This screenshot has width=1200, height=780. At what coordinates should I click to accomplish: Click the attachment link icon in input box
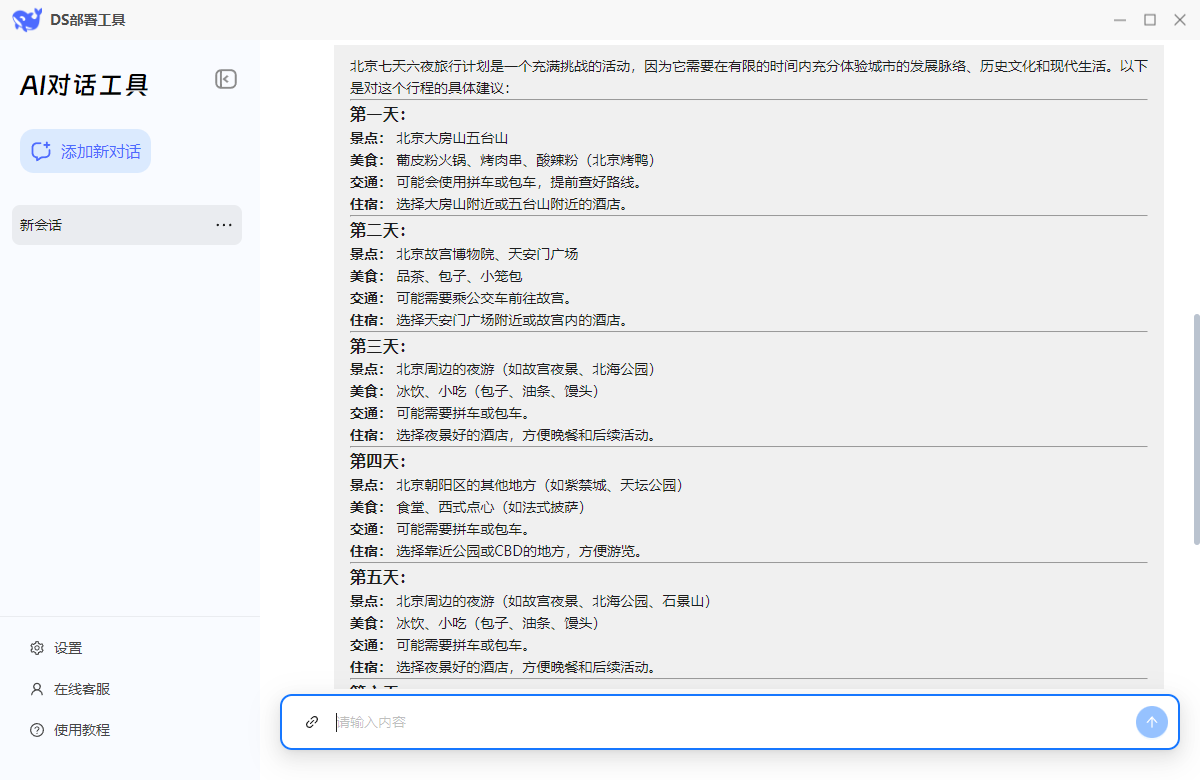[312, 722]
